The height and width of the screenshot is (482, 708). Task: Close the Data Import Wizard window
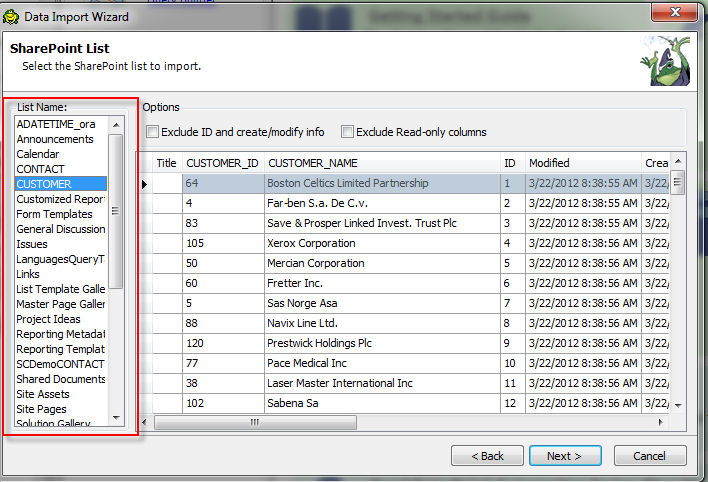[674, 12]
